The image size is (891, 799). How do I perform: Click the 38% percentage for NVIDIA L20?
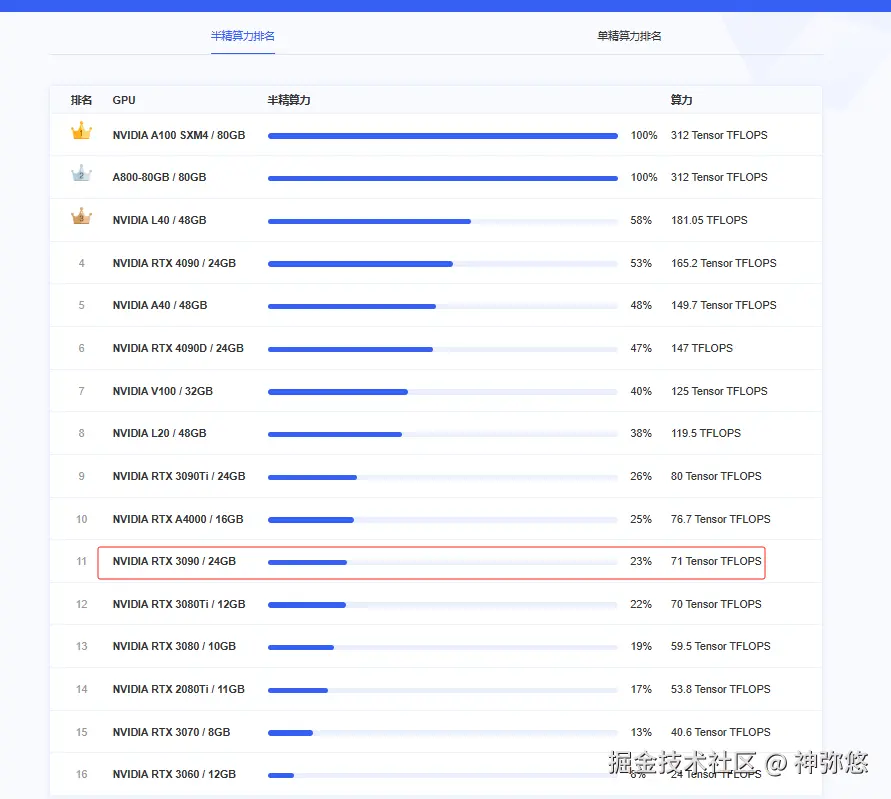[x=641, y=433]
